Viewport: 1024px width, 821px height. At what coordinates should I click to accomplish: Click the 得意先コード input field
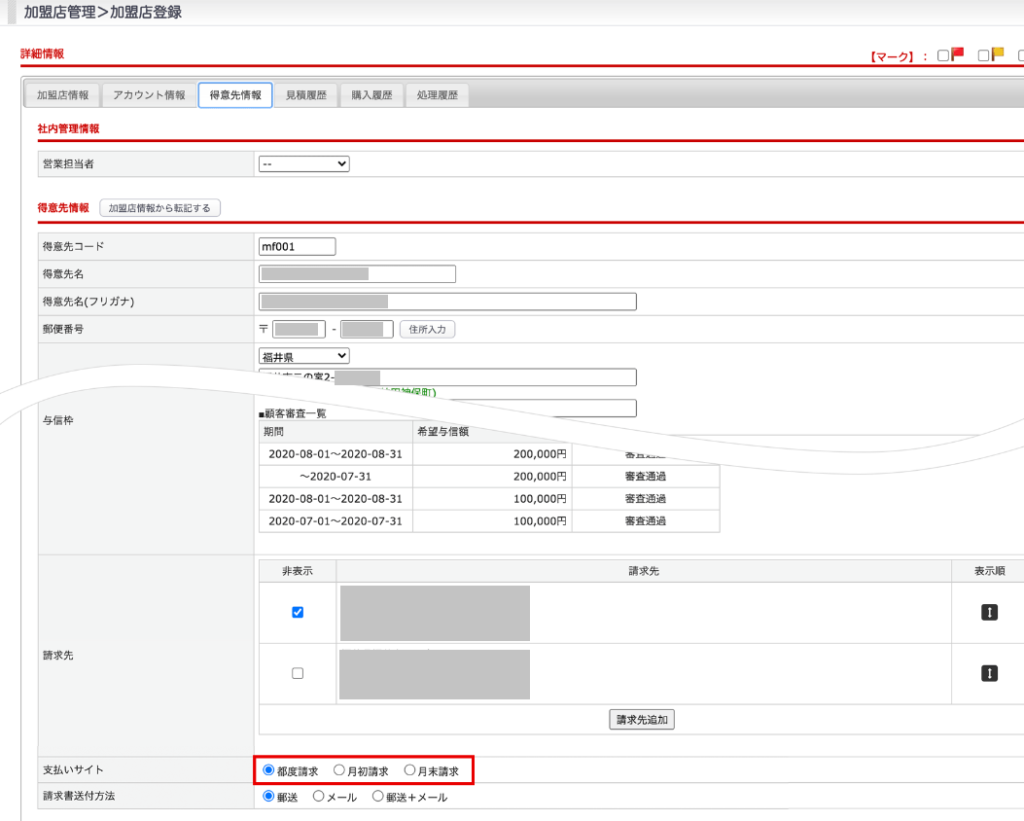297,246
